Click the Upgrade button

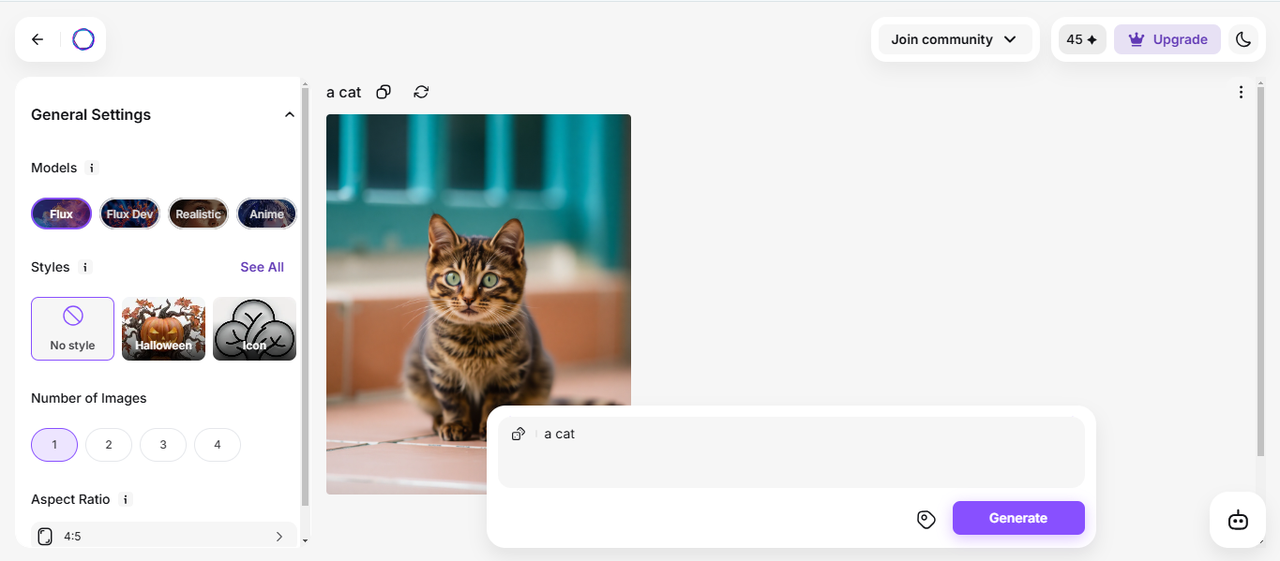[x=1167, y=40]
